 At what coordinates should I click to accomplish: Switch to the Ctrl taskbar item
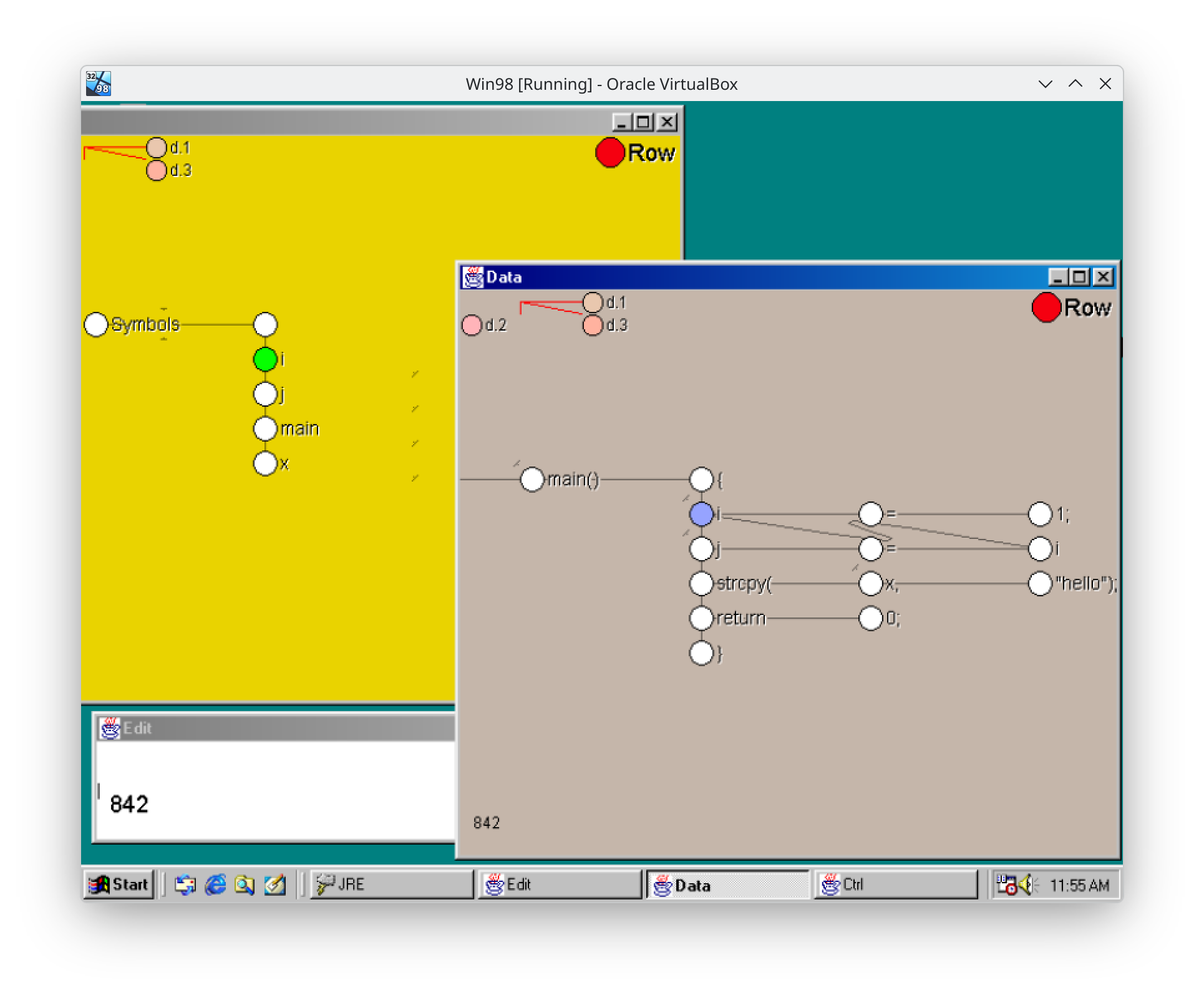896,884
